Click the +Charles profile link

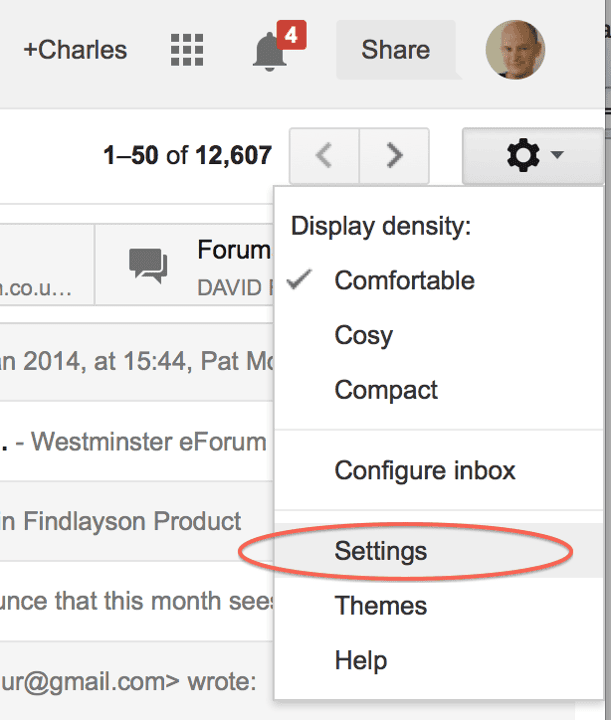pos(75,50)
